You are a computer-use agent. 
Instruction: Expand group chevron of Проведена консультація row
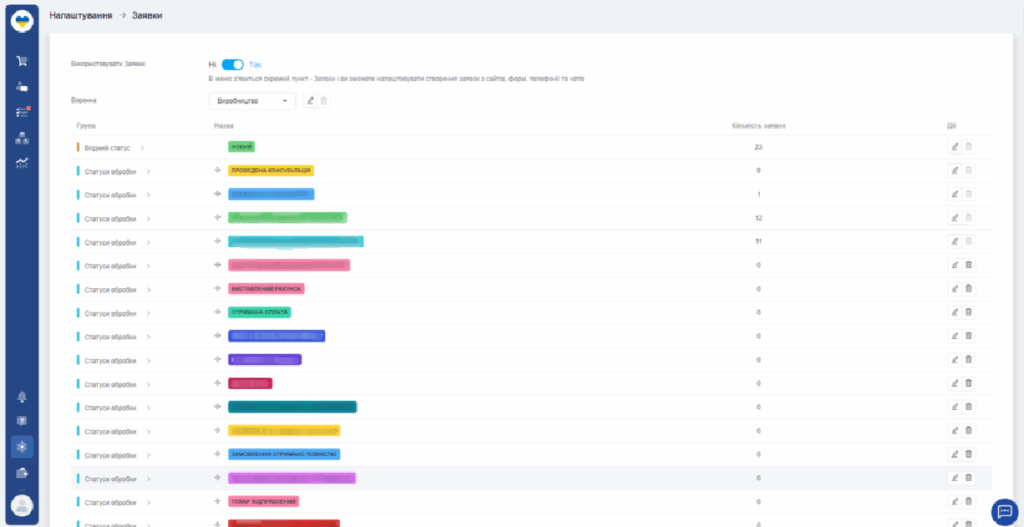click(148, 171)
